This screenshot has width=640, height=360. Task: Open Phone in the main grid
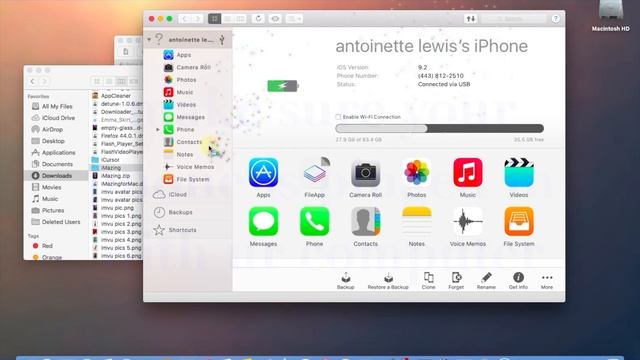click(314, 222)
